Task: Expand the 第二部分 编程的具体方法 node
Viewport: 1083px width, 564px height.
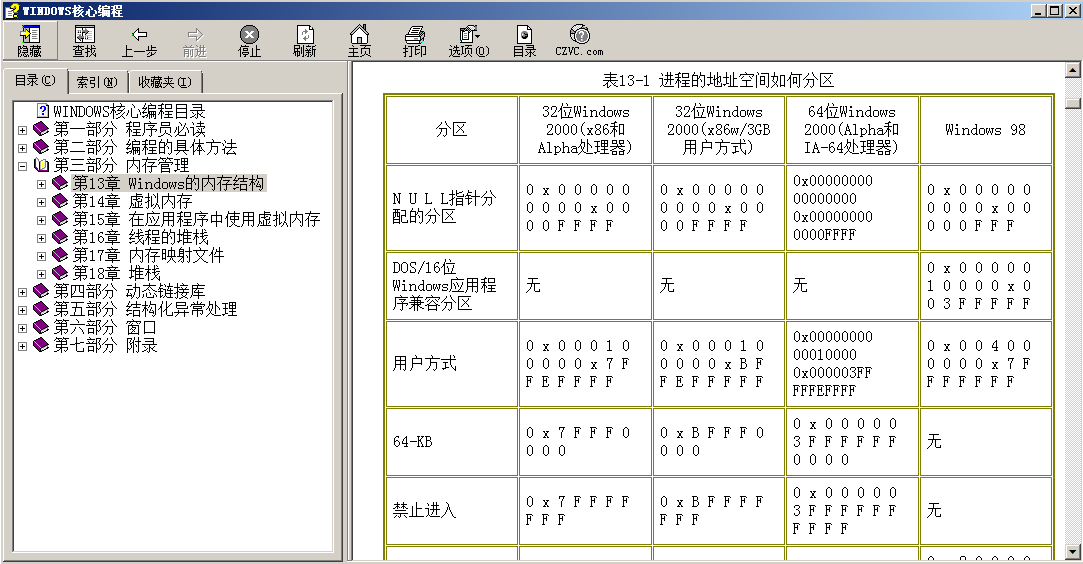Action: pyautogui.click(x=22, y=148)
